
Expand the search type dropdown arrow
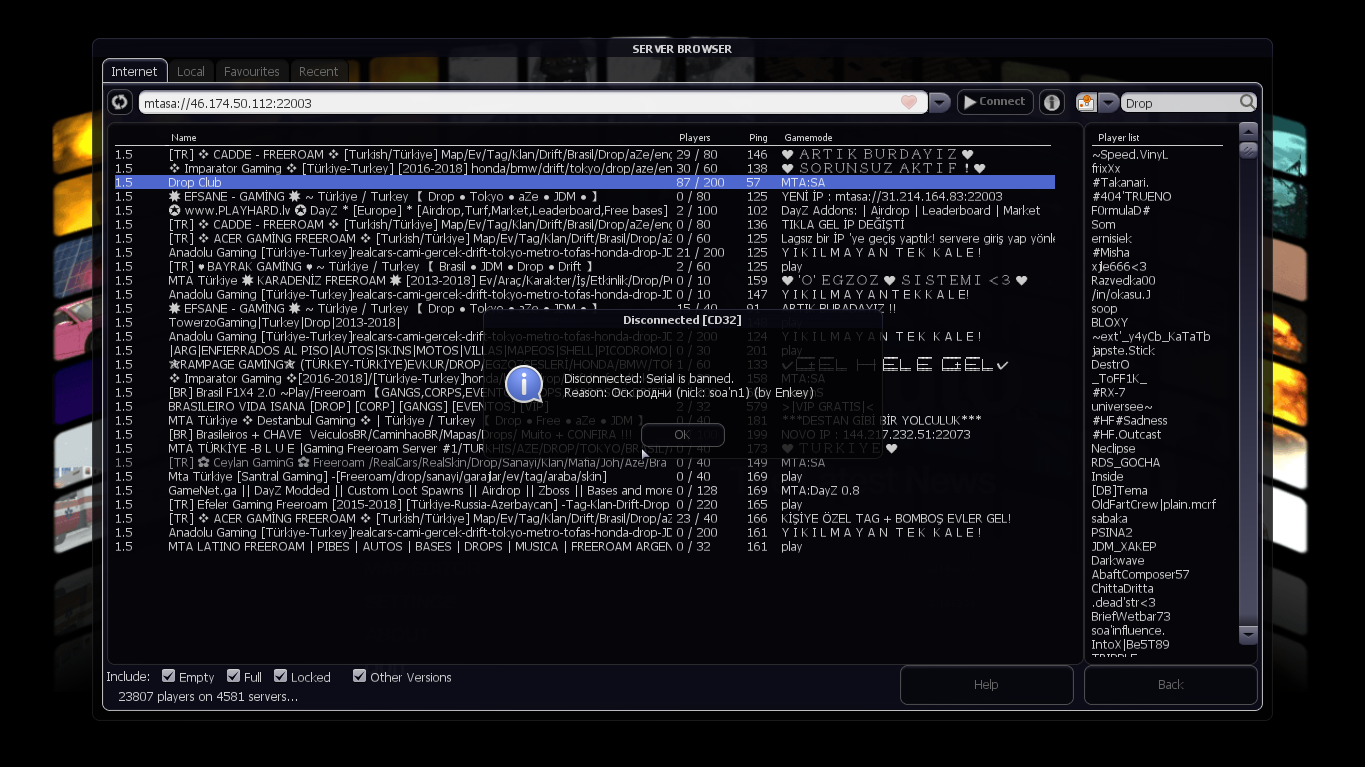click(x=1108, y=102)
